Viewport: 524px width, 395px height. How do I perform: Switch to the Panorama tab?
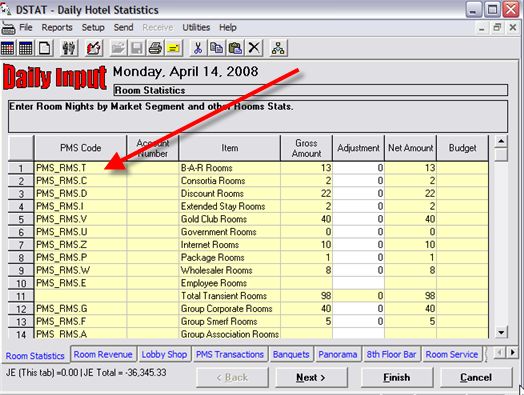pos(338,355)
